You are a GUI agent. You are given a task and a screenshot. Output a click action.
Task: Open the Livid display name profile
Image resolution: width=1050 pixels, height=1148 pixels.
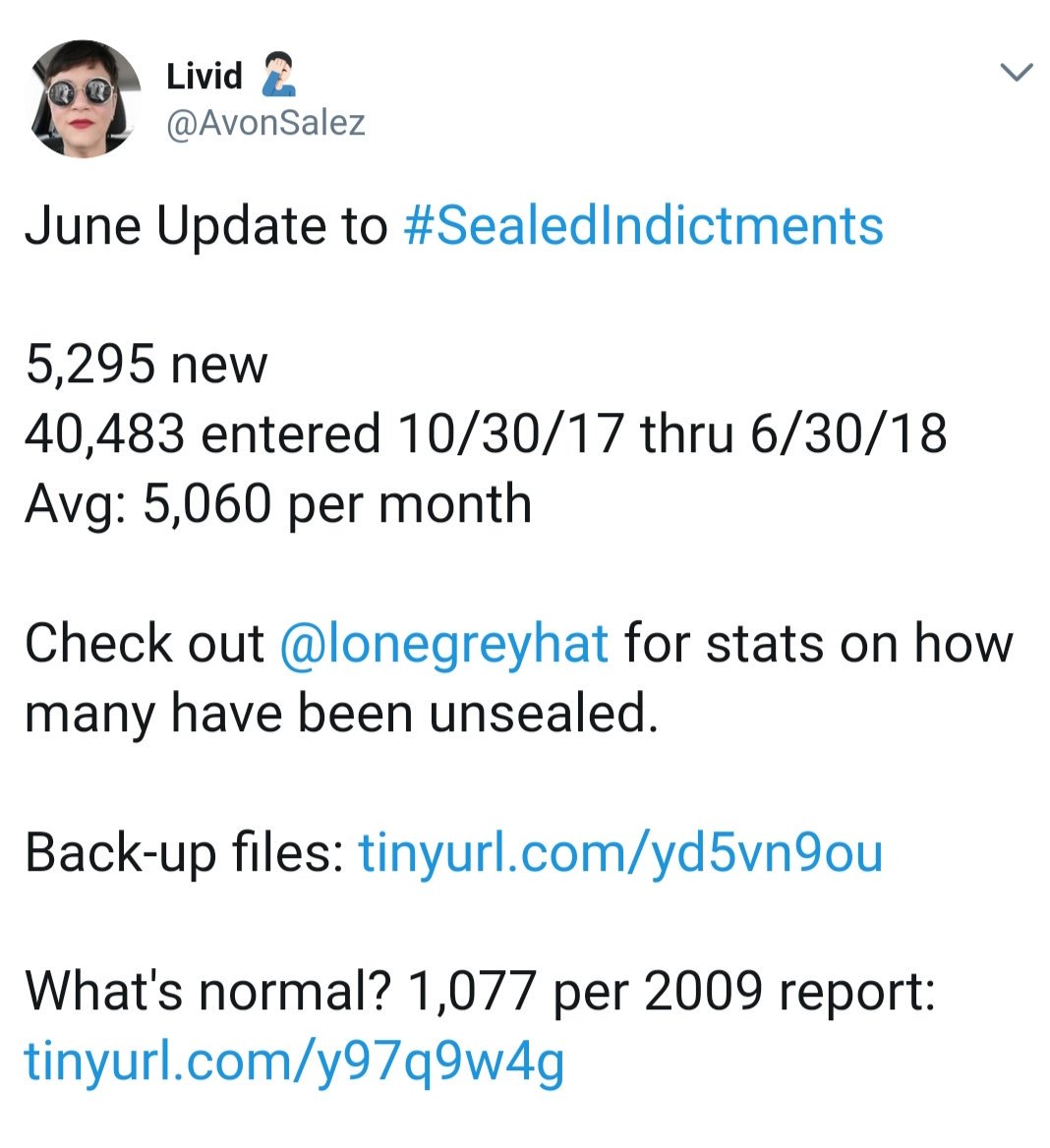[x=204, y=76]
